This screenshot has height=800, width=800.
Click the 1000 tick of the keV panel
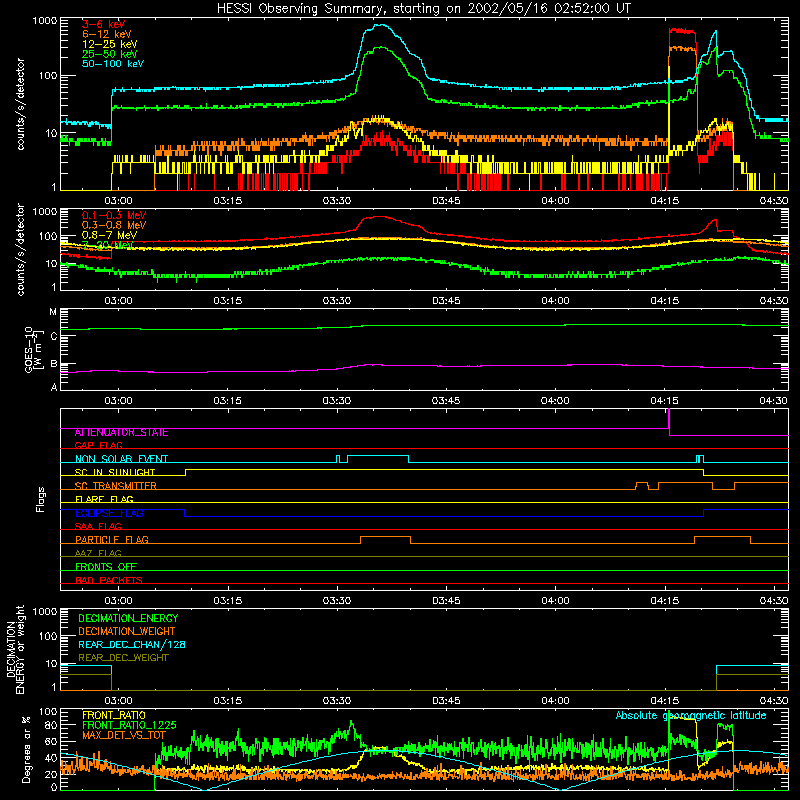coord(44,21)
